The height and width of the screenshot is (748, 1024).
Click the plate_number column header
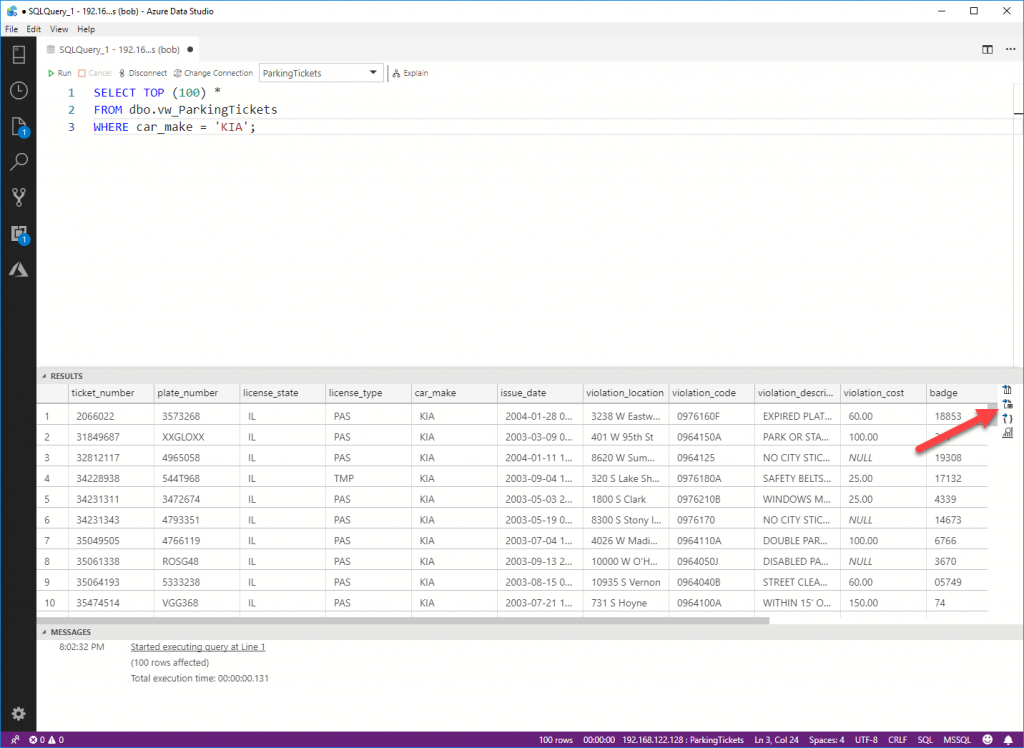[x=197, y=393]
